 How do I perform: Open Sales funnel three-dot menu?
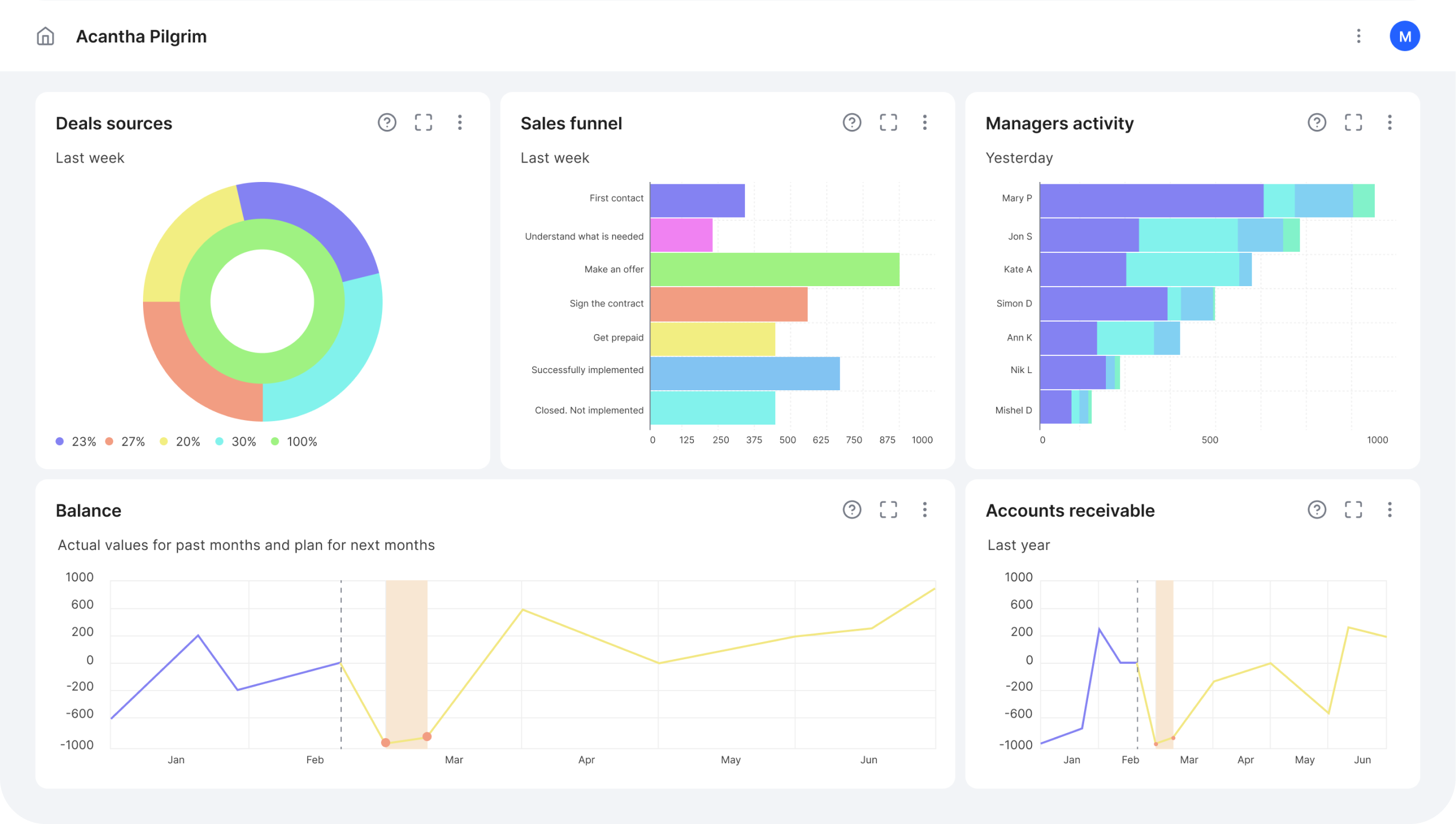(x=925, y=122)
